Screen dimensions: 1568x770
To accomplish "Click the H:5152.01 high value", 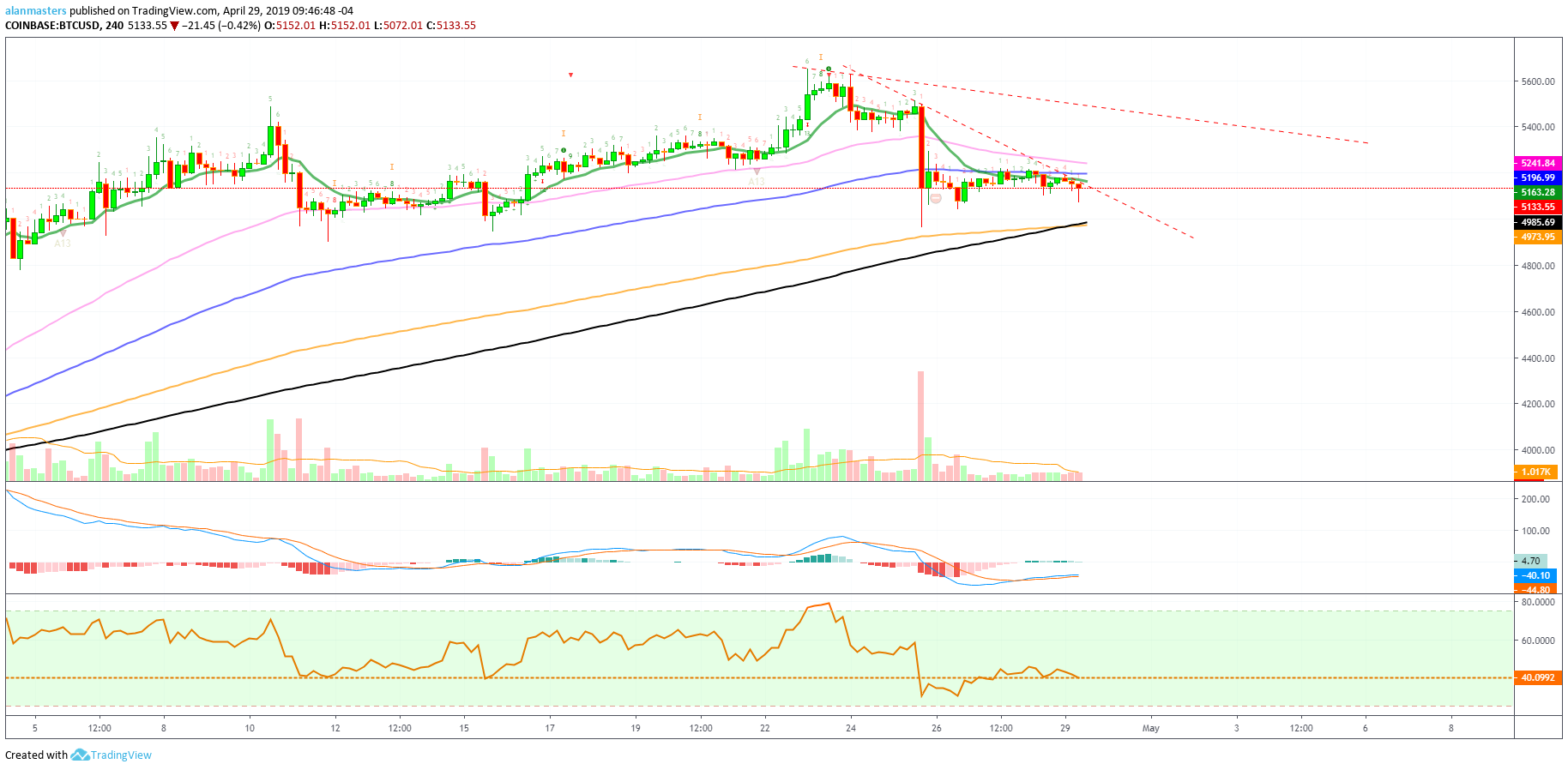I will 345,26.
